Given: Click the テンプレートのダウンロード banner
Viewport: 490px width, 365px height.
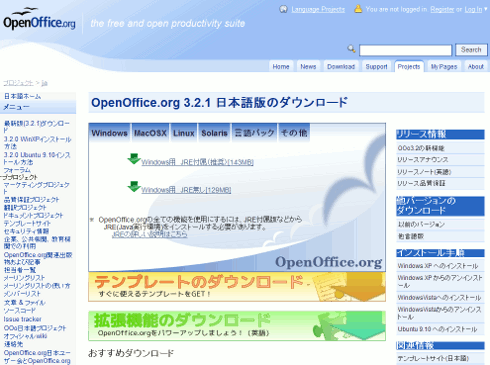Looking at the screenshot, I should [x=237, y=287].
